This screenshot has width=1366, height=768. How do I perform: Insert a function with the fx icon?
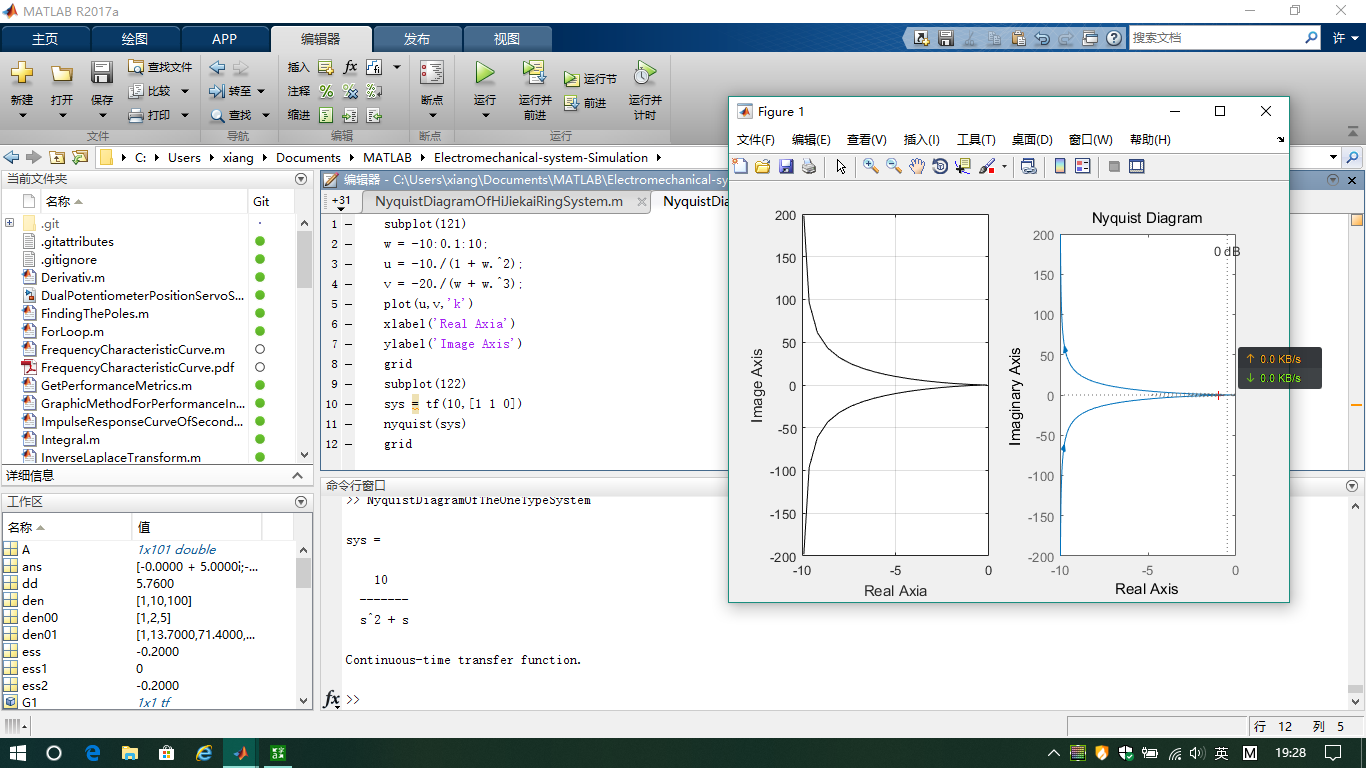350,67
